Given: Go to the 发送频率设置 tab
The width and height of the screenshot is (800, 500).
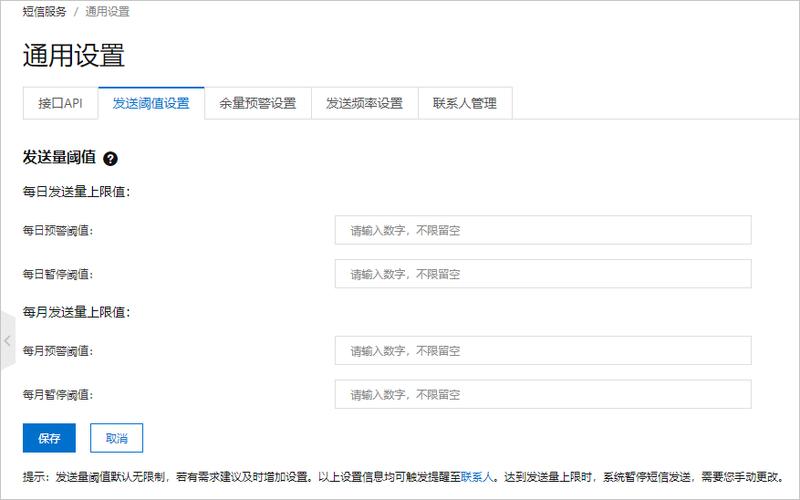Looking at the screenshot, I should (364, 104).
